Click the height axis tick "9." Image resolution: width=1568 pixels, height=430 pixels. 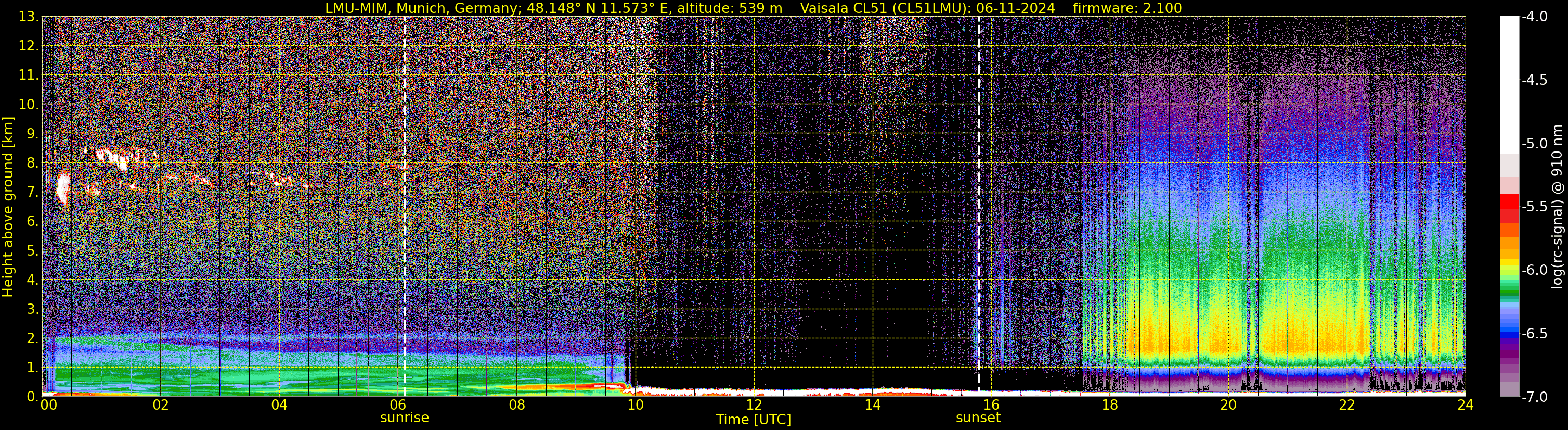pos(33,134)
